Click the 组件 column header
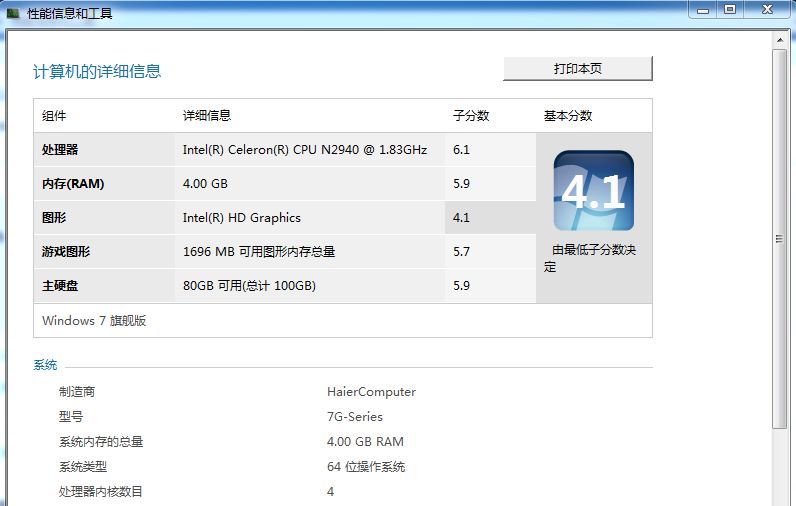796x506 pixels. tap(54, 116)
